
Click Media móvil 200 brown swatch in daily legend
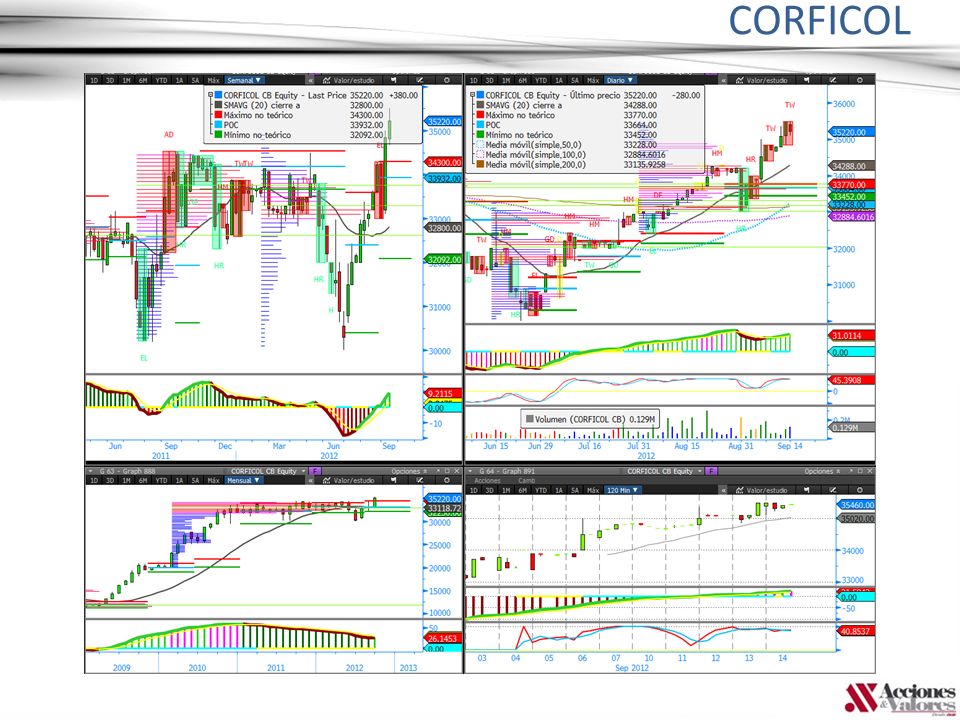pyautogui.click(x=481, y=165)
